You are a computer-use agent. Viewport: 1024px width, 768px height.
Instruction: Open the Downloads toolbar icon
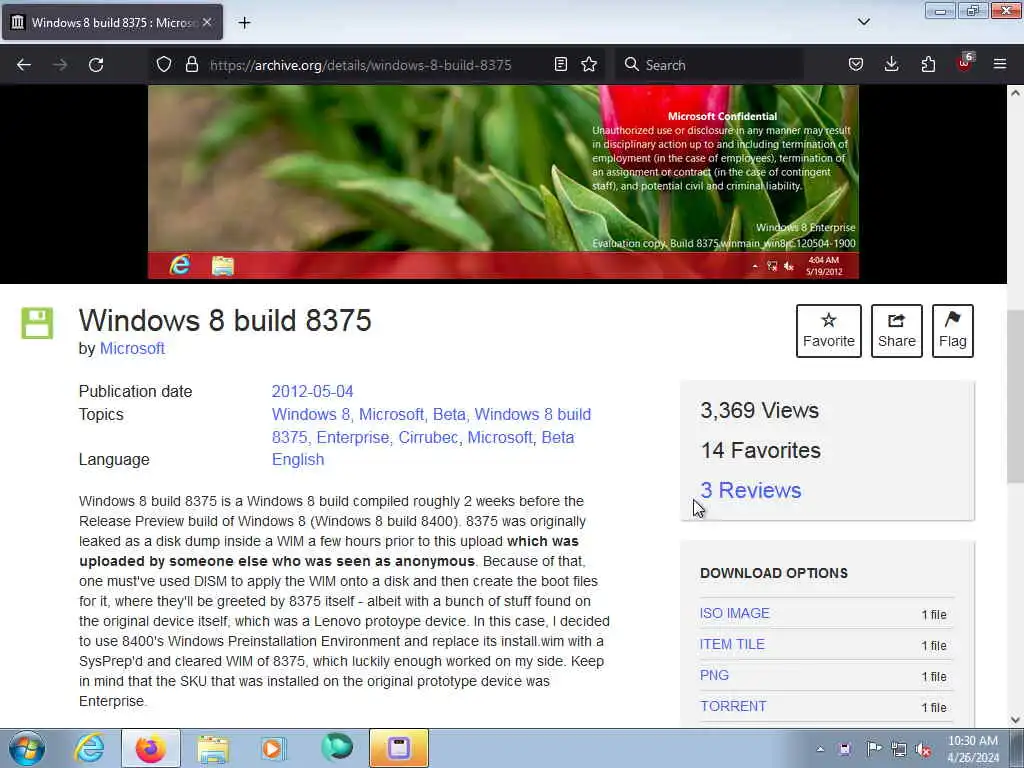coord(891,64)
